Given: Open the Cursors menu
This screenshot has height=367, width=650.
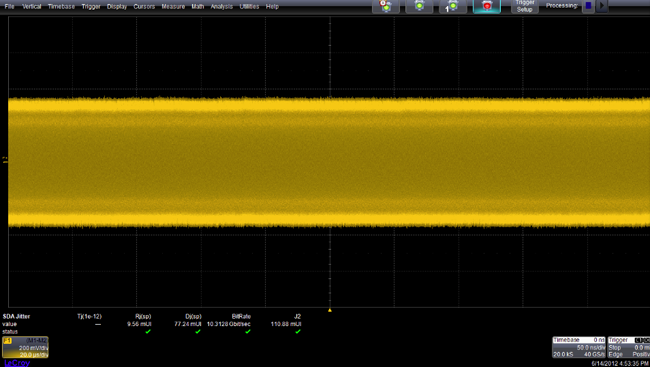Looking at the screenshot, I should [x=144, y=7].
